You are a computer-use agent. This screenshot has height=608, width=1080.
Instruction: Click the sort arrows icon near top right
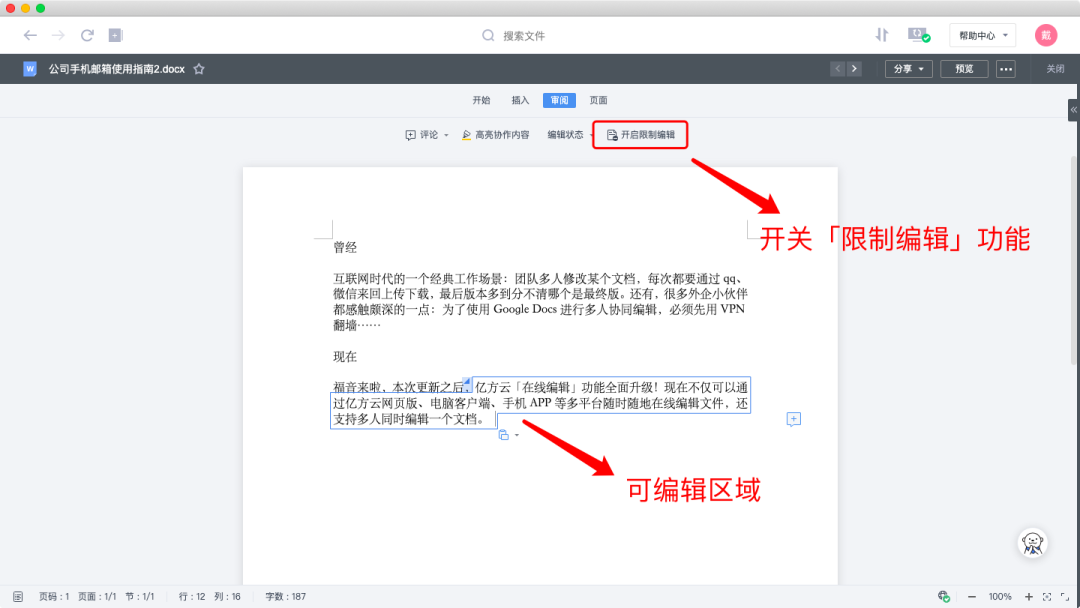(x=881, y=34)
